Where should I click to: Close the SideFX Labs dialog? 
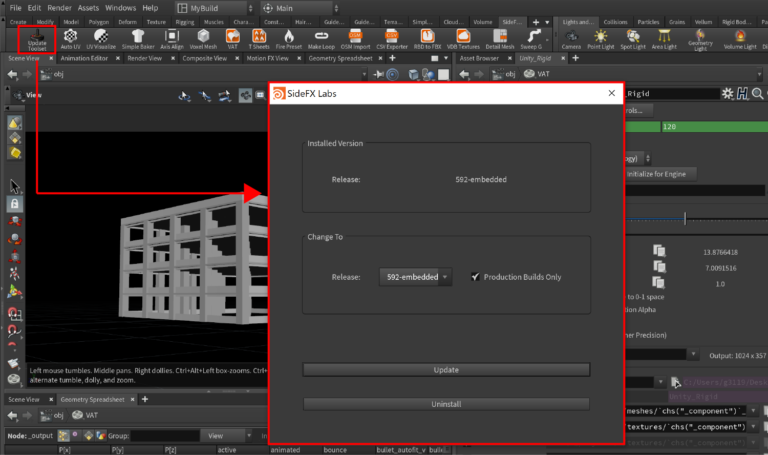[x=612, y=93]
